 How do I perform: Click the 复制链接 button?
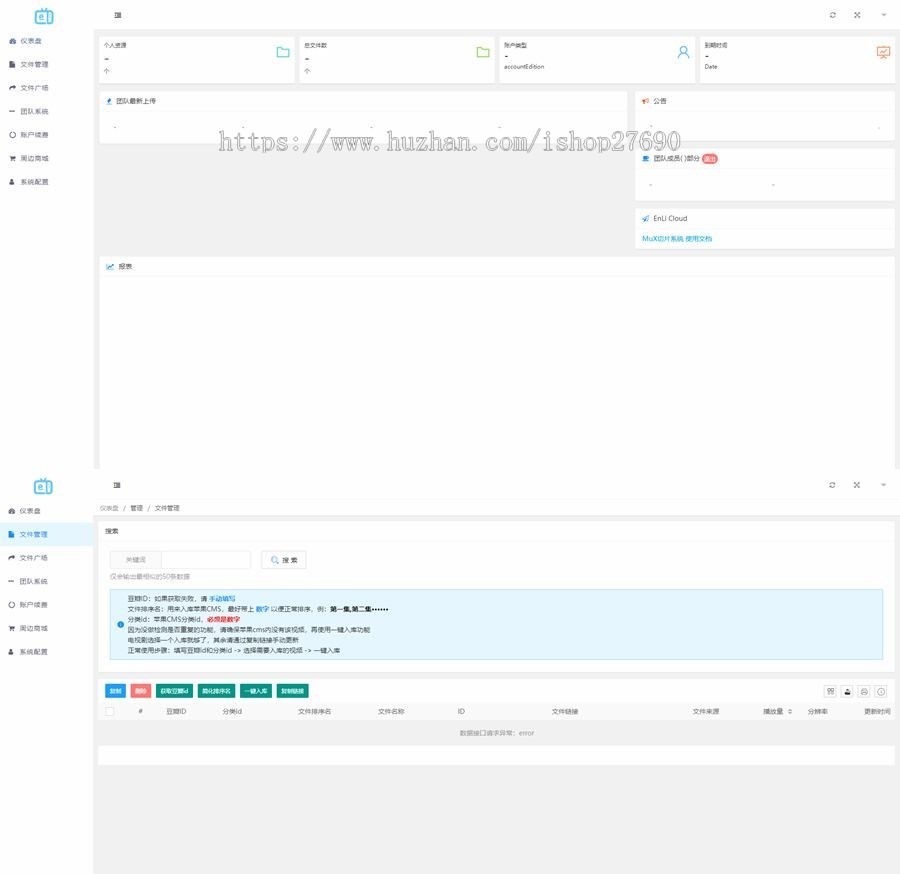click(293, 691)
